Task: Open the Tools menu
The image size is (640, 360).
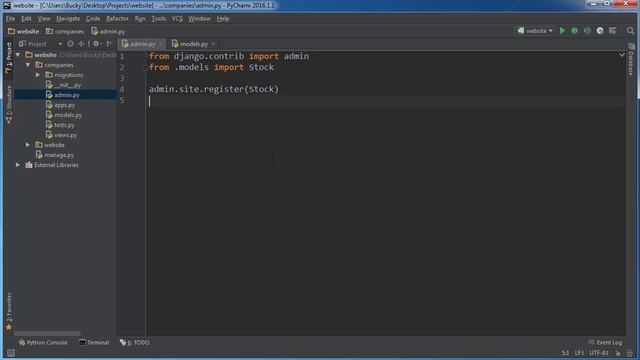Action: [158, 19]
